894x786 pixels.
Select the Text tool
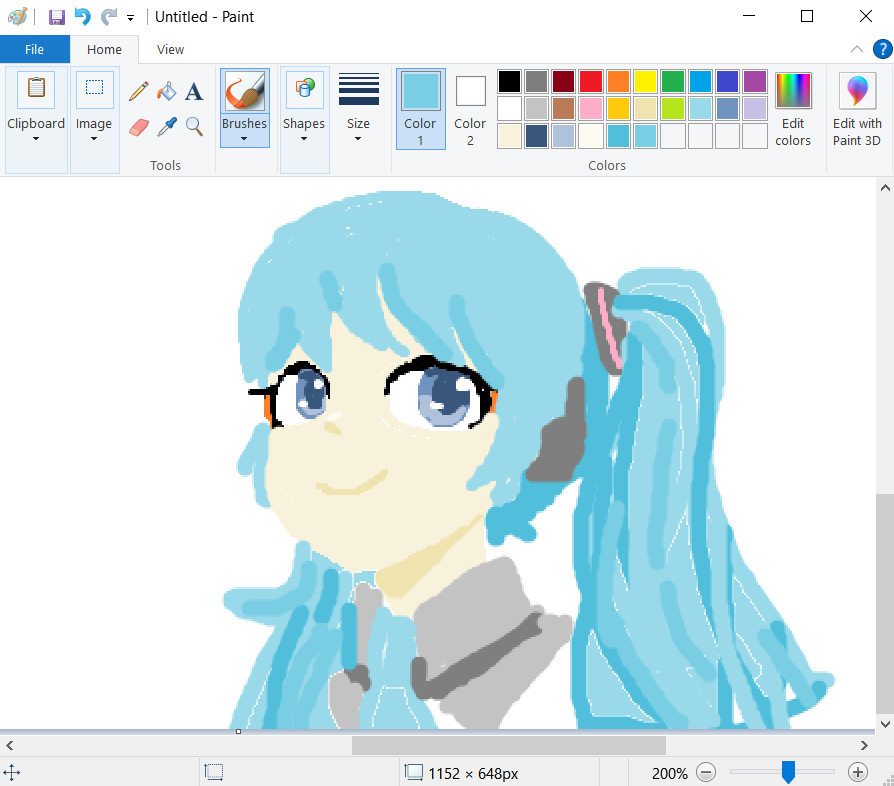click(194, 91)
